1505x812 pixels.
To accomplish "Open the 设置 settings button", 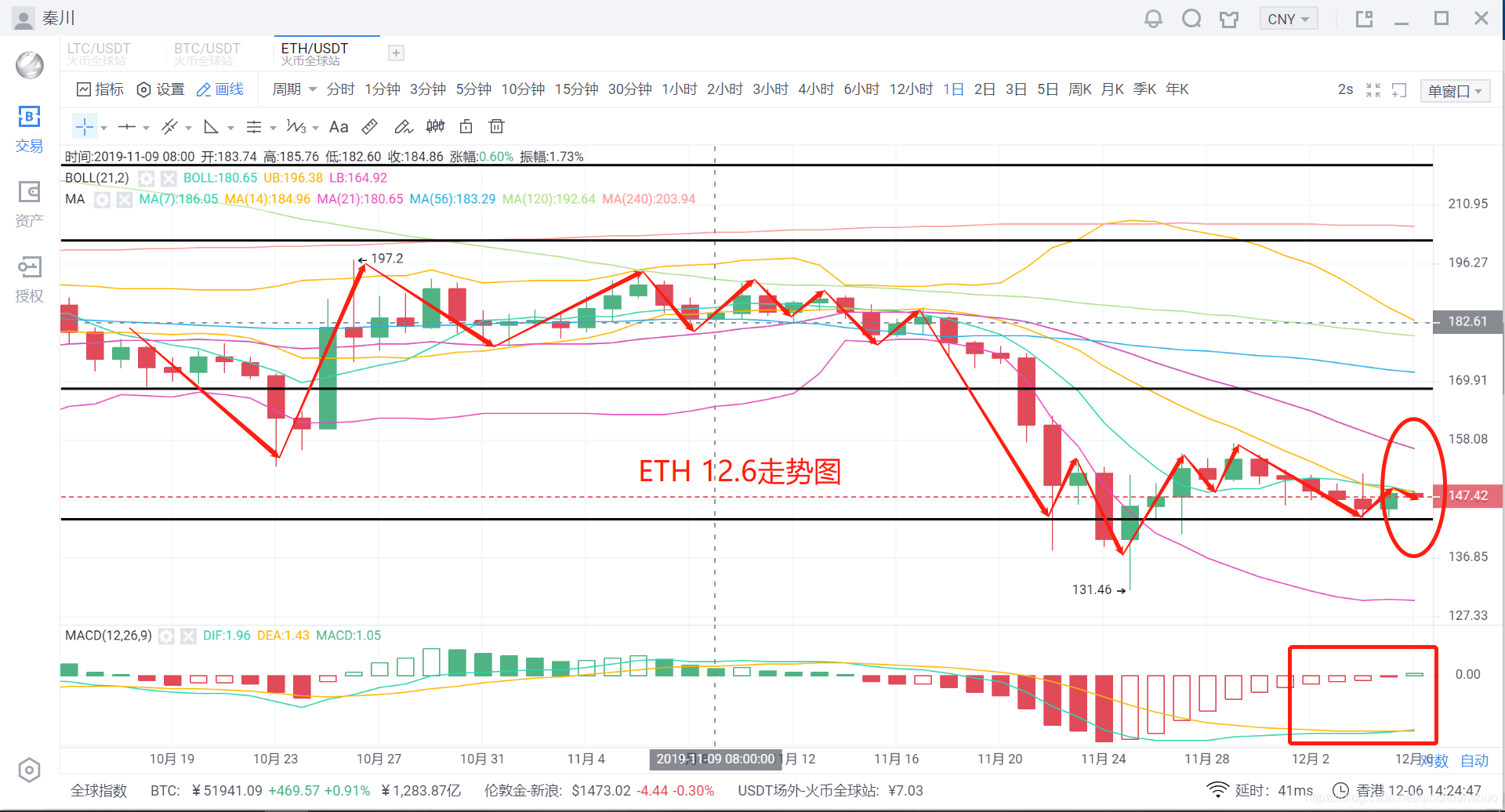I will coord(161,89).
